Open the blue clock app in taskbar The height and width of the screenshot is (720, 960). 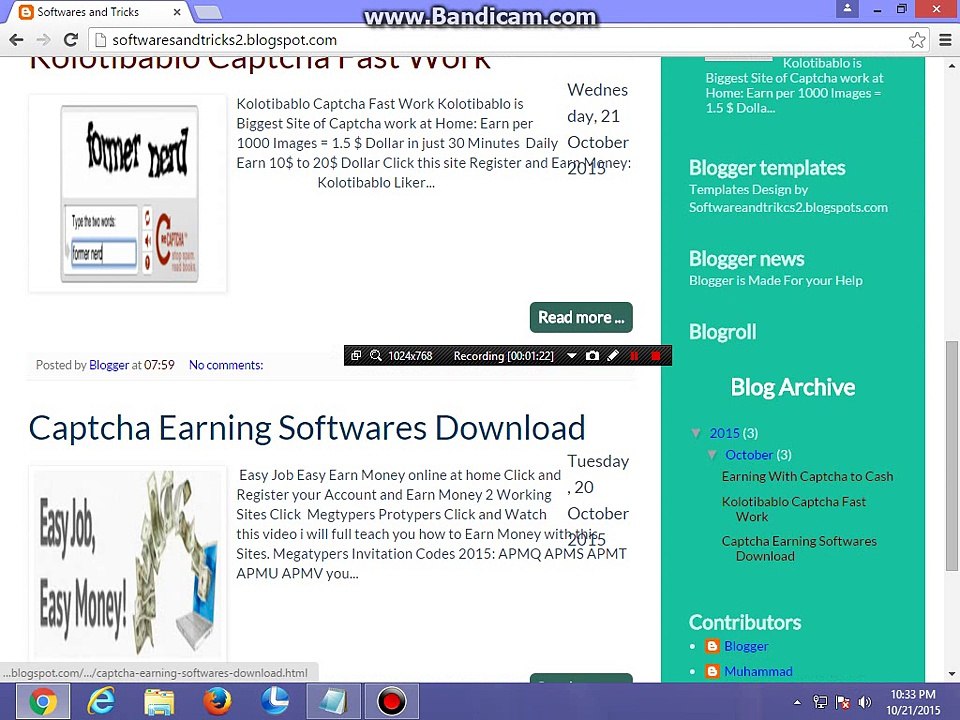(275, 702)
